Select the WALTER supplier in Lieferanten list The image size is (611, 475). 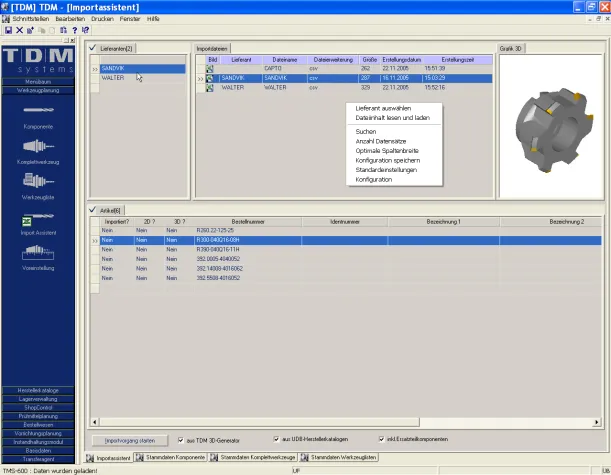[112, 77]
